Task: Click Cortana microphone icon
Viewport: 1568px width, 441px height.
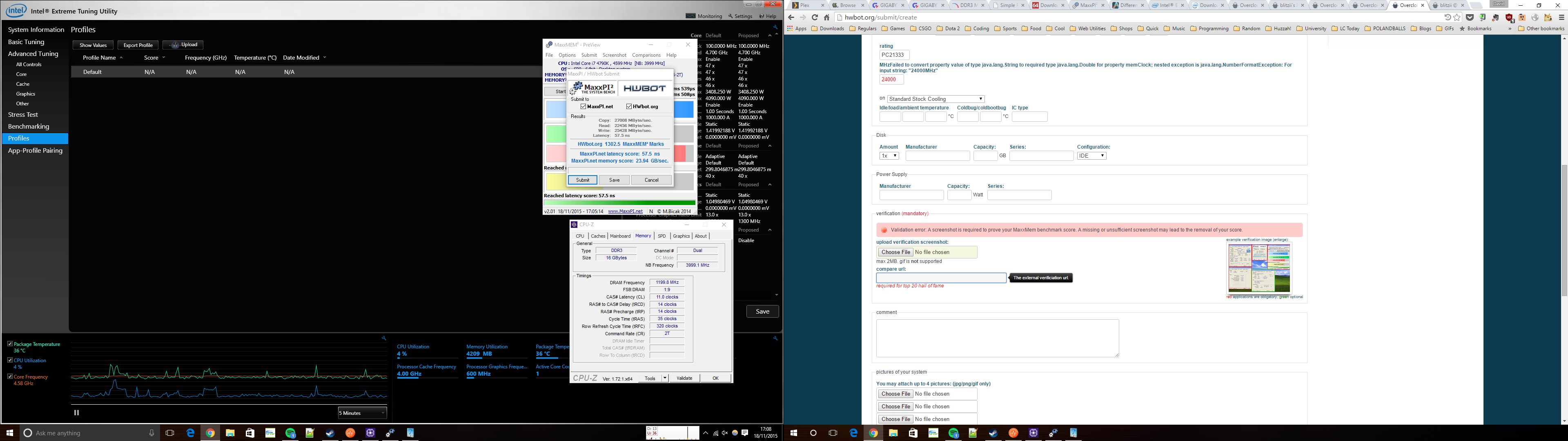Action: click(151, 433)
